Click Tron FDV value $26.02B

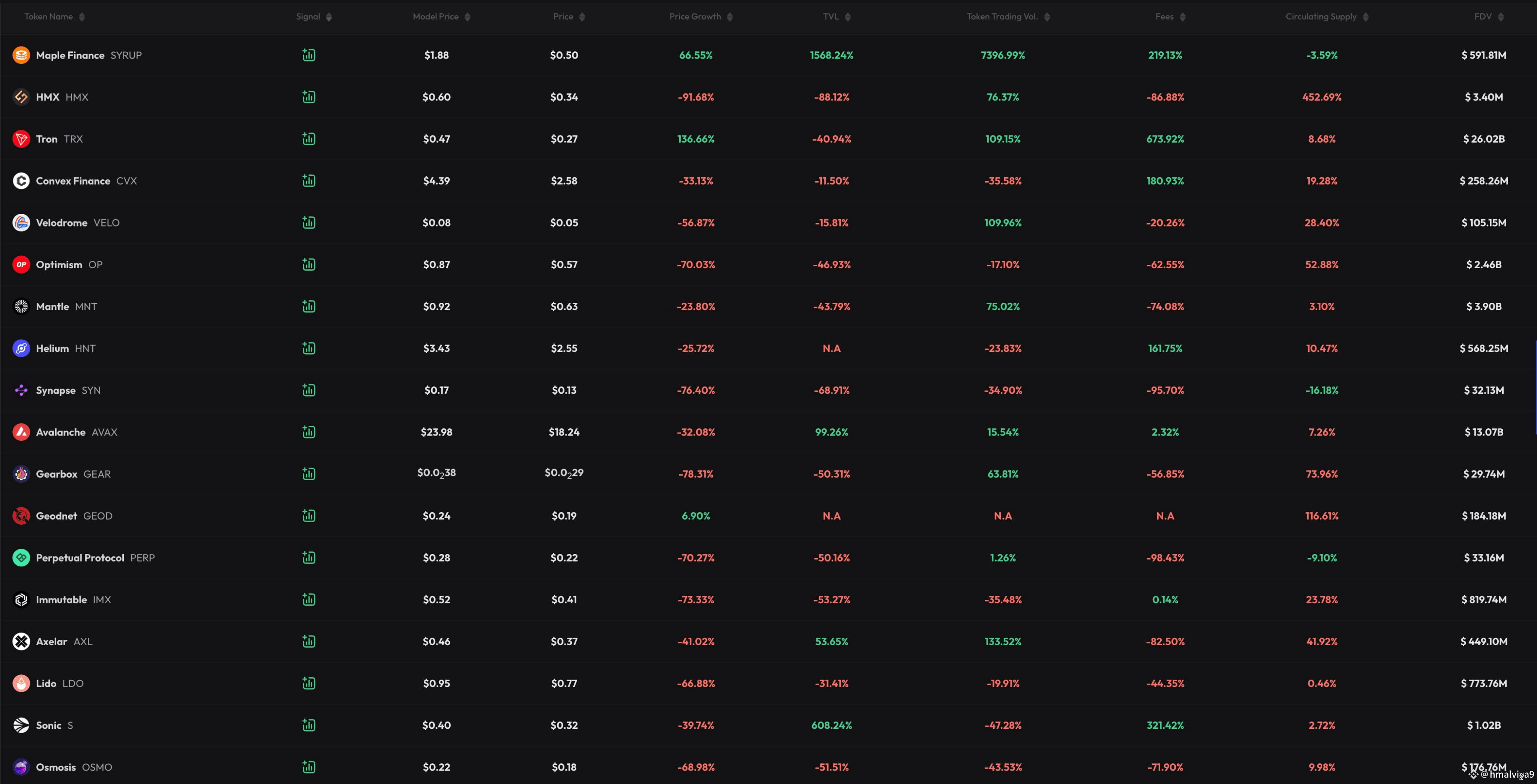pyautogui.click(x=1483, y=139)
